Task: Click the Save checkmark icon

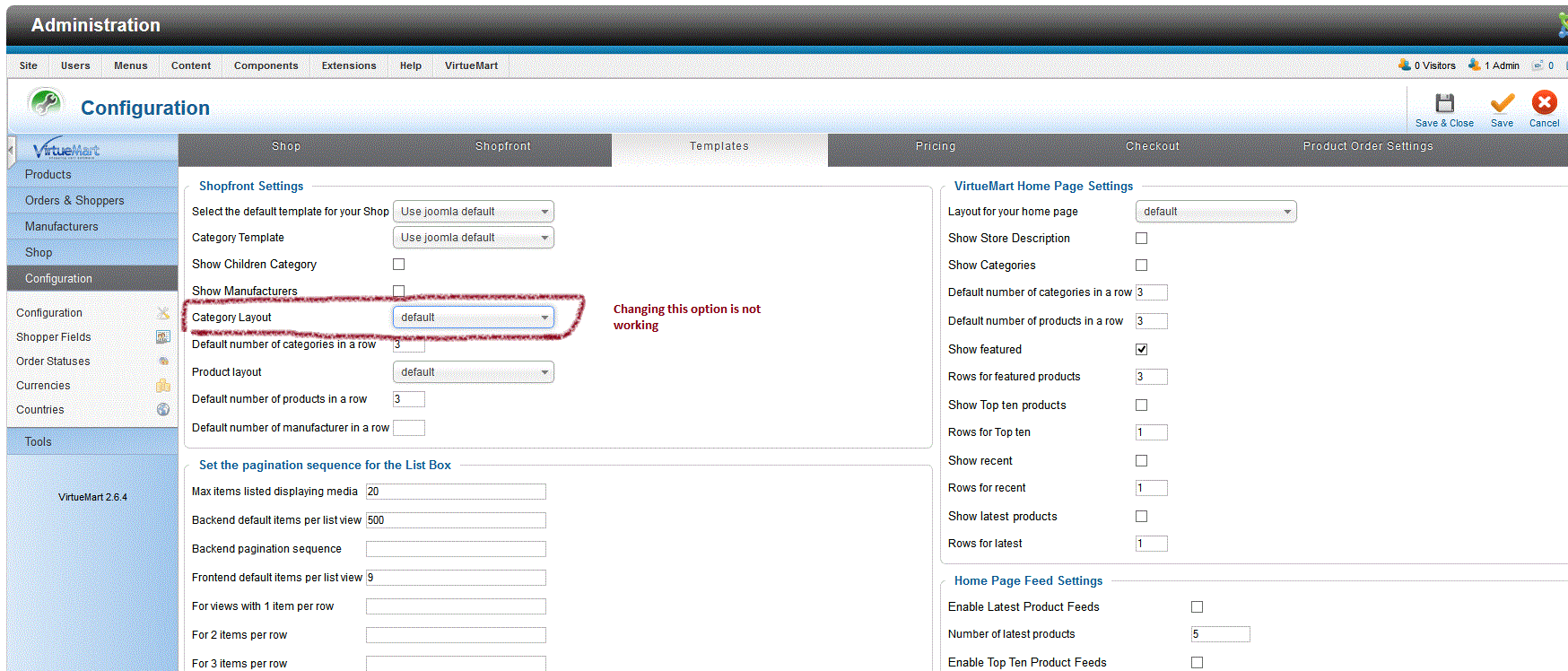Action: click(x=1503, y=103)
